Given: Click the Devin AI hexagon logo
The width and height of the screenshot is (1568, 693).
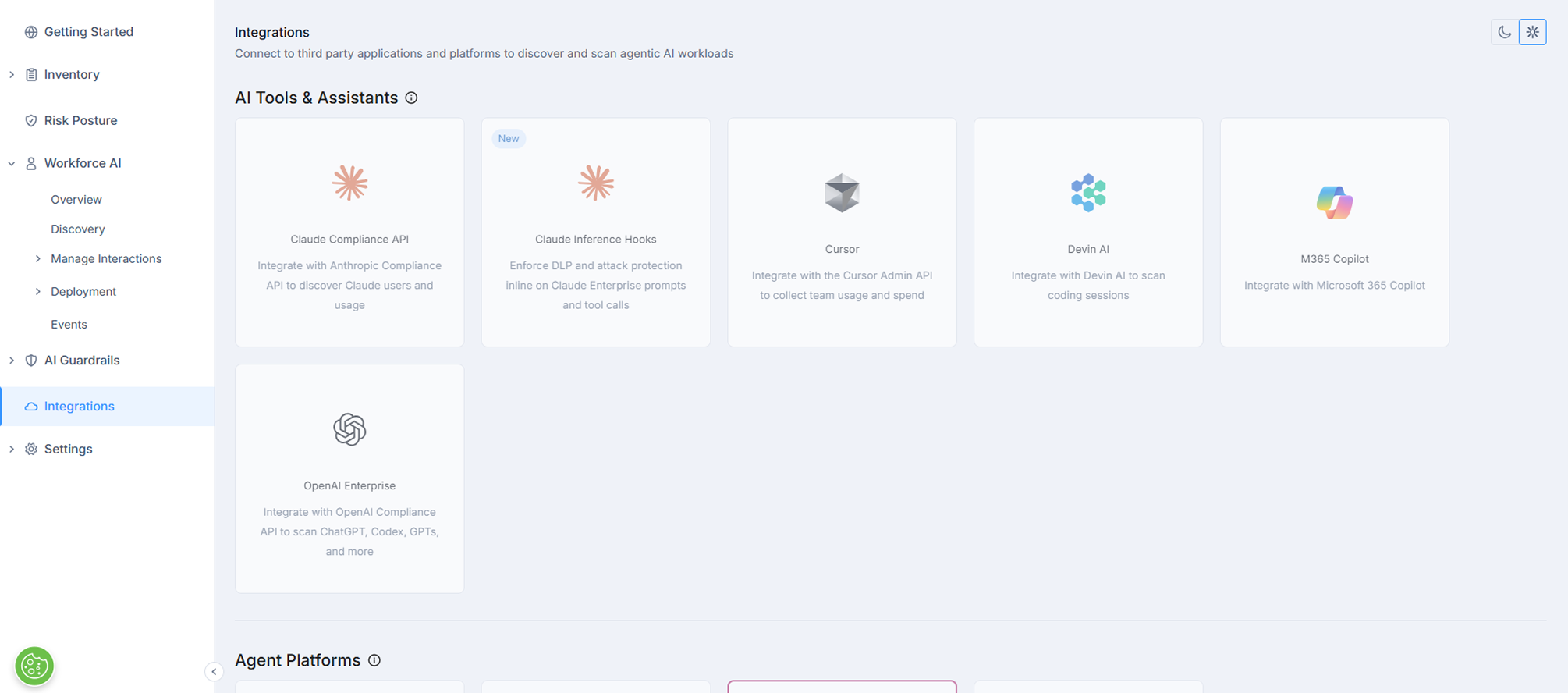Looking at the screenshot, I should click(x=1088, y=193).
